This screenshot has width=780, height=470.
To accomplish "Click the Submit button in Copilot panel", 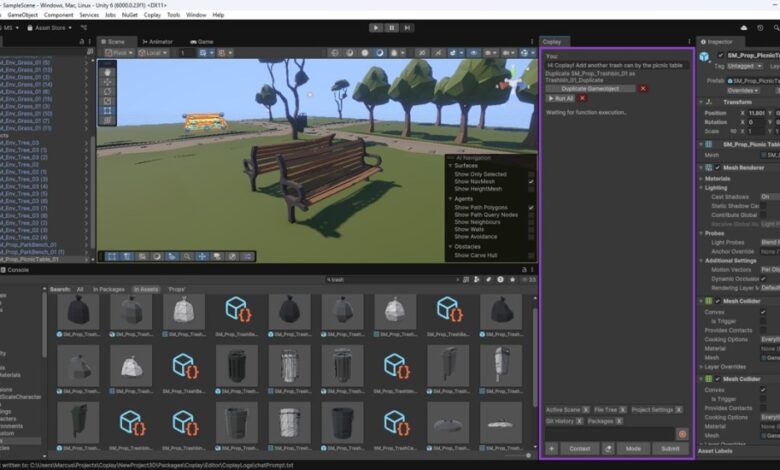I will click(670, 449).
